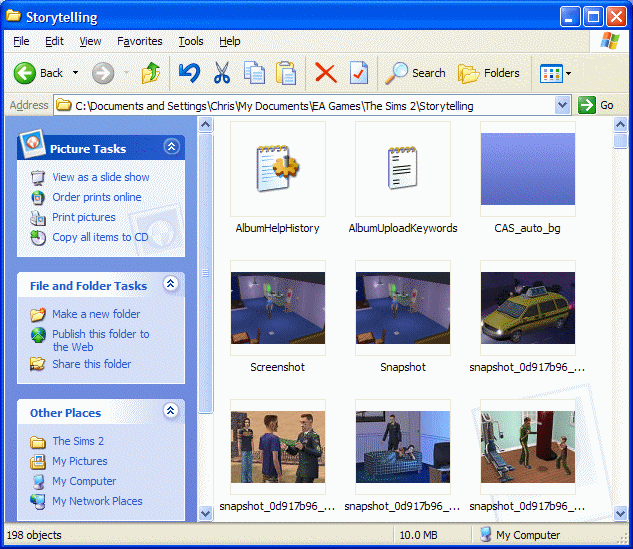The image size is (633, 549).
Task: Click Publish this folder to the Web
Action: coord(101,340)
